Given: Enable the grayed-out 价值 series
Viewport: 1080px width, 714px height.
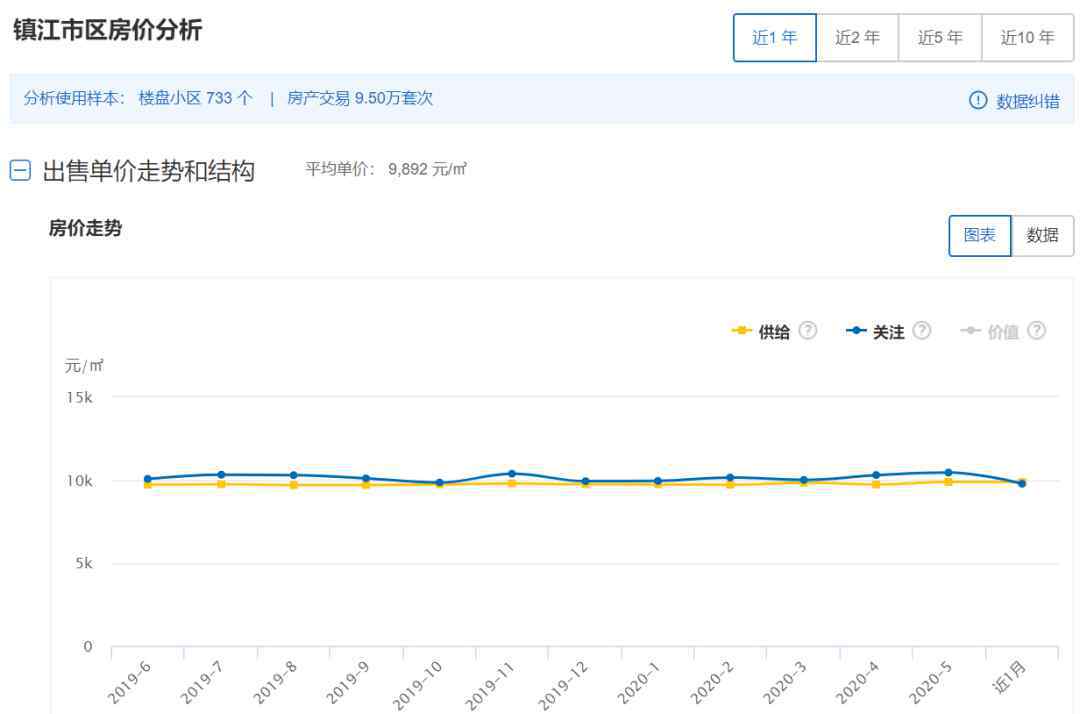Looking at the screenshot, I should [x=1002, y=332].
